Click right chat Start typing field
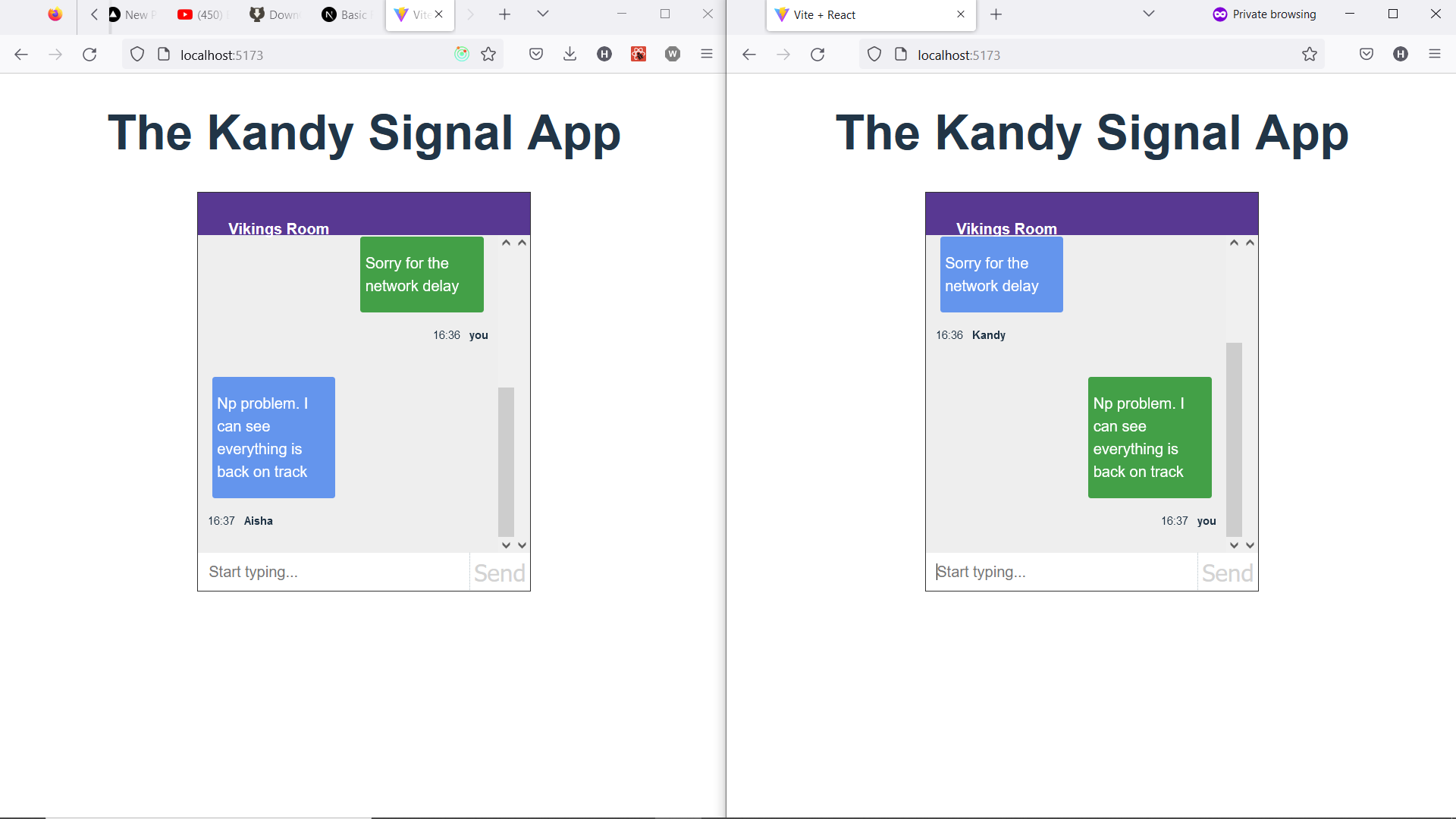The image size is (1456, 819). (1062, 572)
